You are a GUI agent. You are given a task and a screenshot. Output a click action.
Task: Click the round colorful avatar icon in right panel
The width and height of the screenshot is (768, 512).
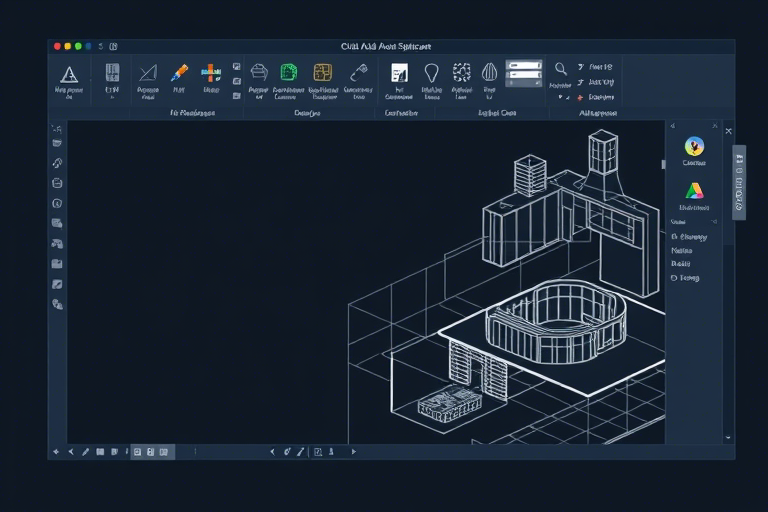(694, 146)
